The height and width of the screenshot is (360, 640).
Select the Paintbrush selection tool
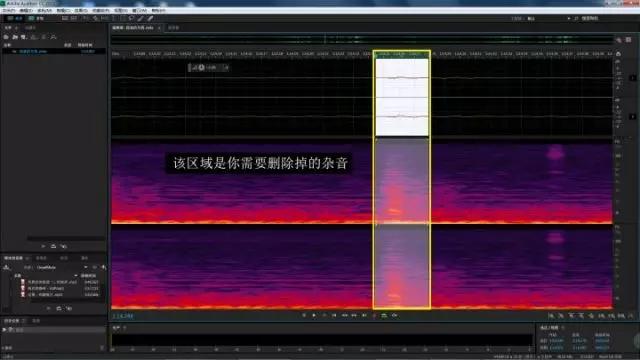coord(141,18)
